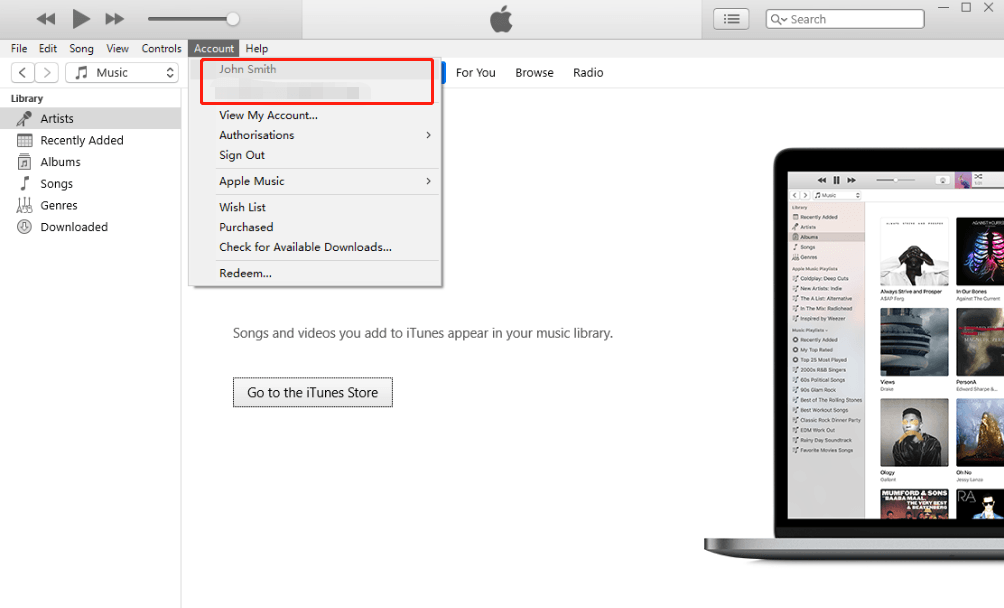1004x608 pixels.
Task: Click the download icon beside Downloaded
Action: tap(24, 227)
